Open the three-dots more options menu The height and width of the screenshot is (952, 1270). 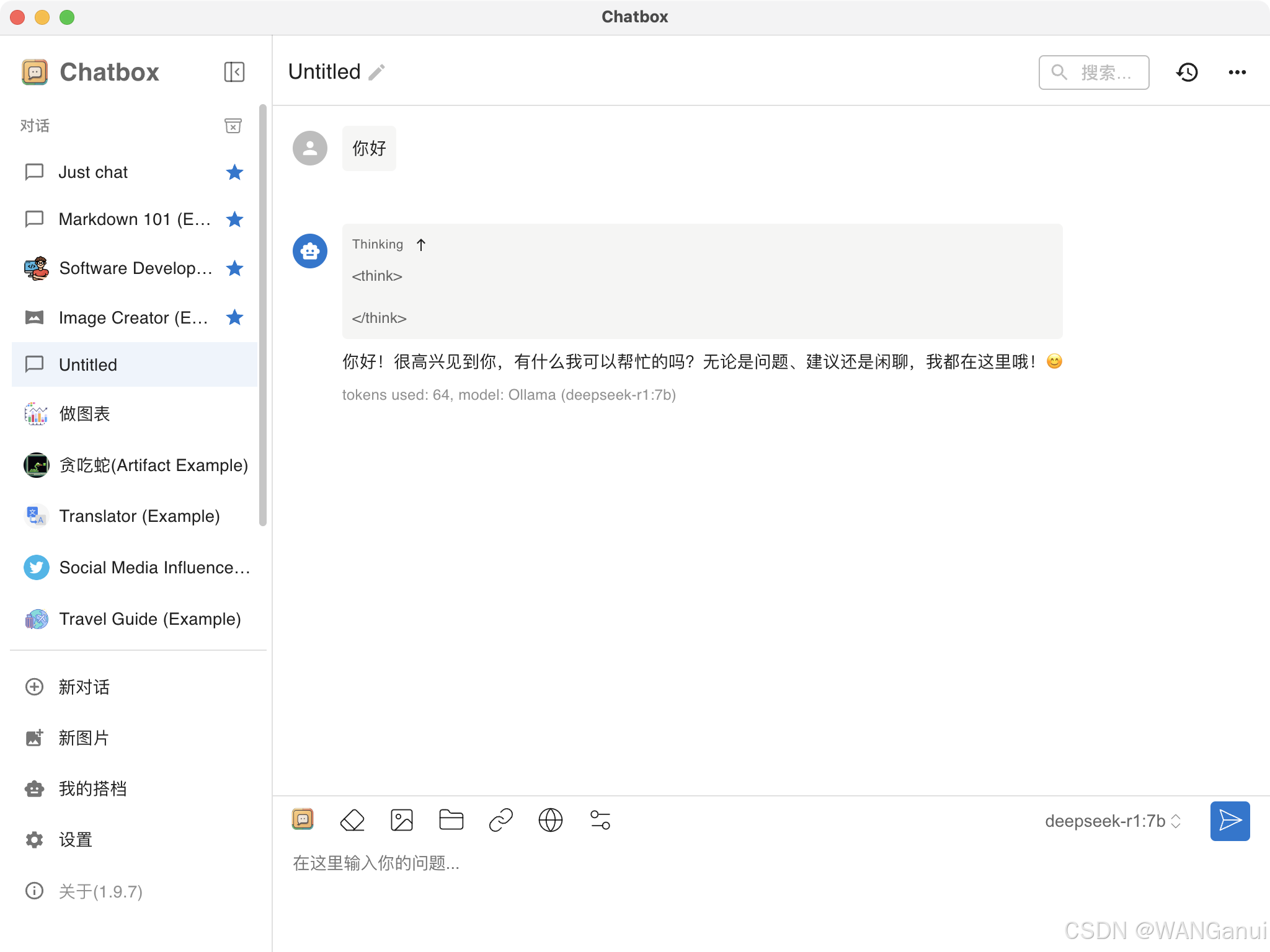(x=1237, y=73)
